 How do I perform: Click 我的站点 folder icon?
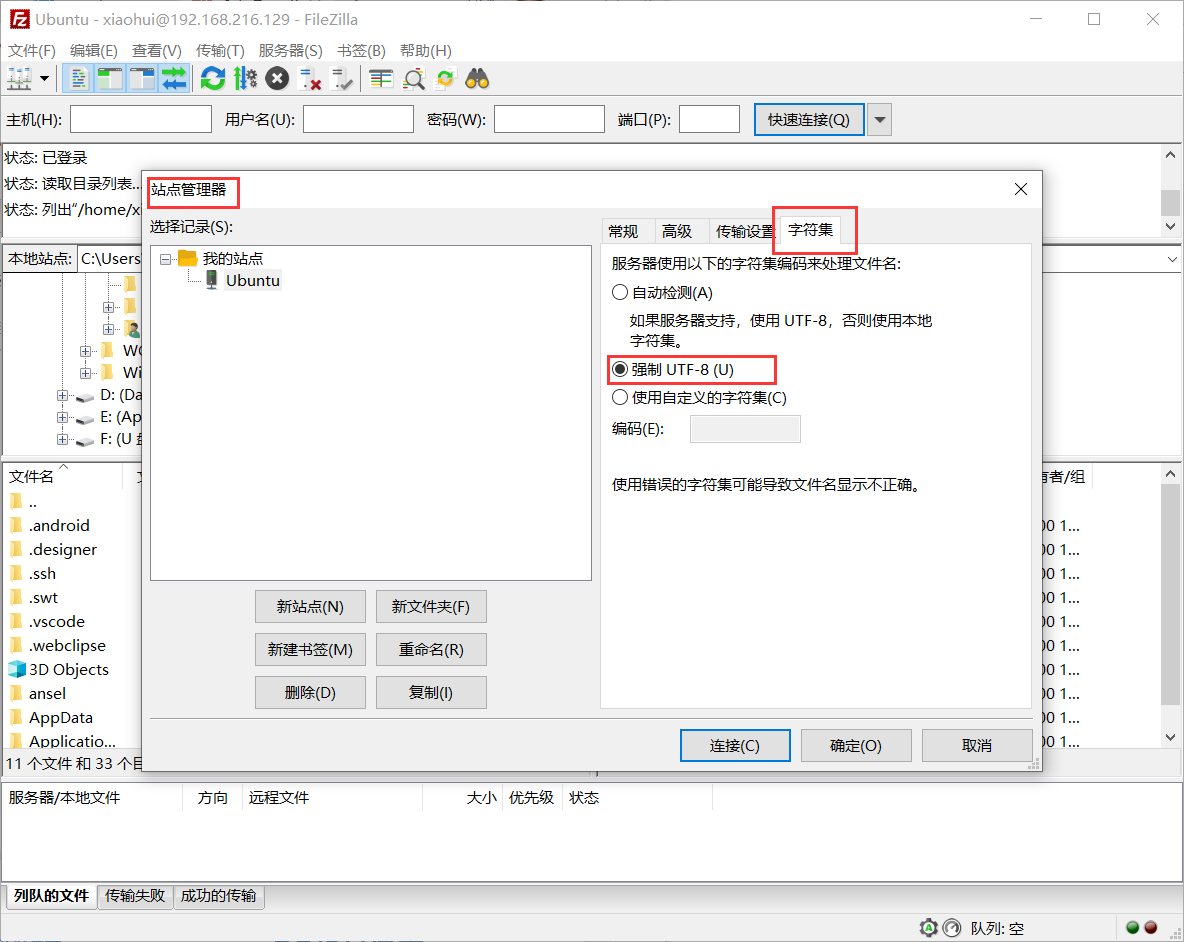188,258
